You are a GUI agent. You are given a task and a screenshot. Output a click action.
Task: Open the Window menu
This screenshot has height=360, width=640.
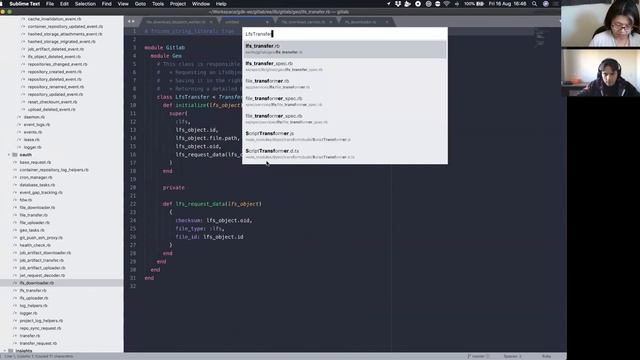200,4
